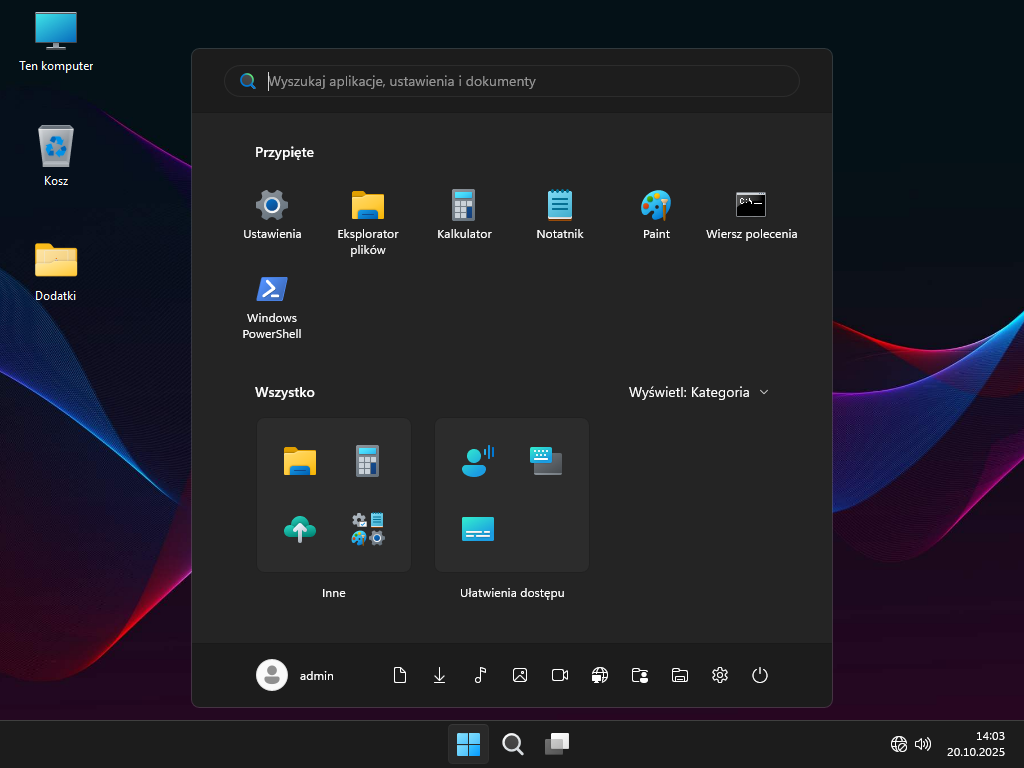
Task: Open Ustawienia from pinned apps
Action: click(272, 215)
